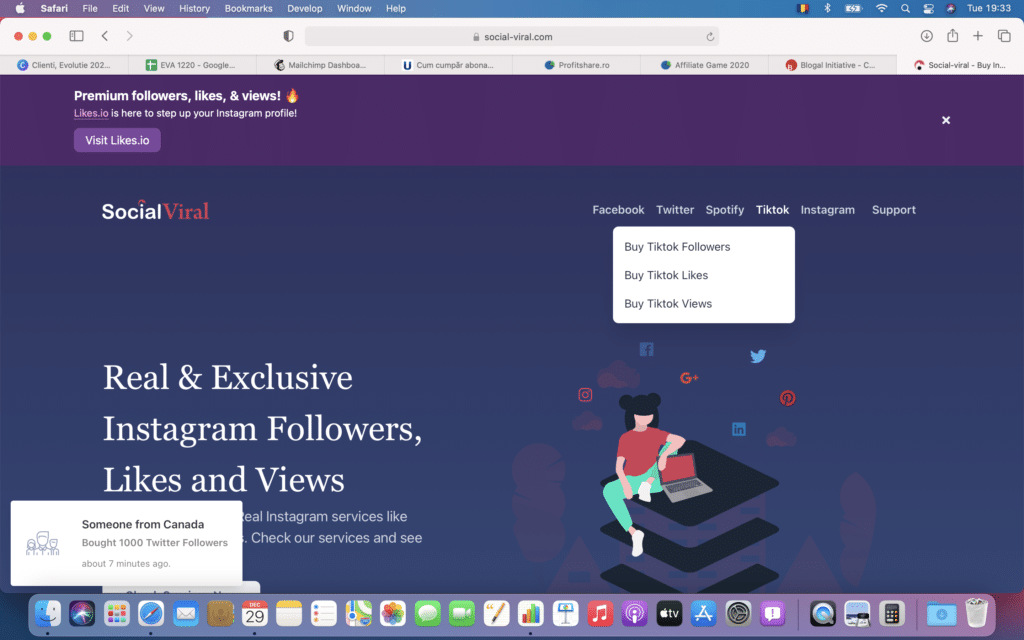1024x640 pixels.
Task: Open Notes in the Dock
Action: click(x=289, y=614)
